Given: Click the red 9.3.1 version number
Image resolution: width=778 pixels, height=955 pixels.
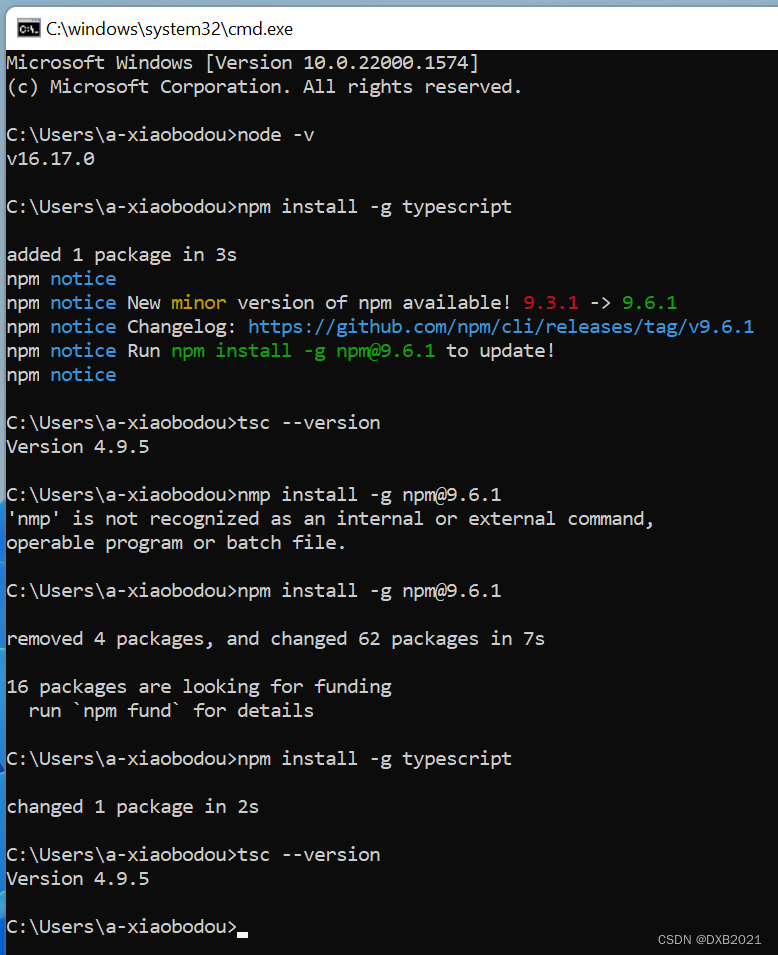Looking at the screenshot, I should [x=551, y=303].
